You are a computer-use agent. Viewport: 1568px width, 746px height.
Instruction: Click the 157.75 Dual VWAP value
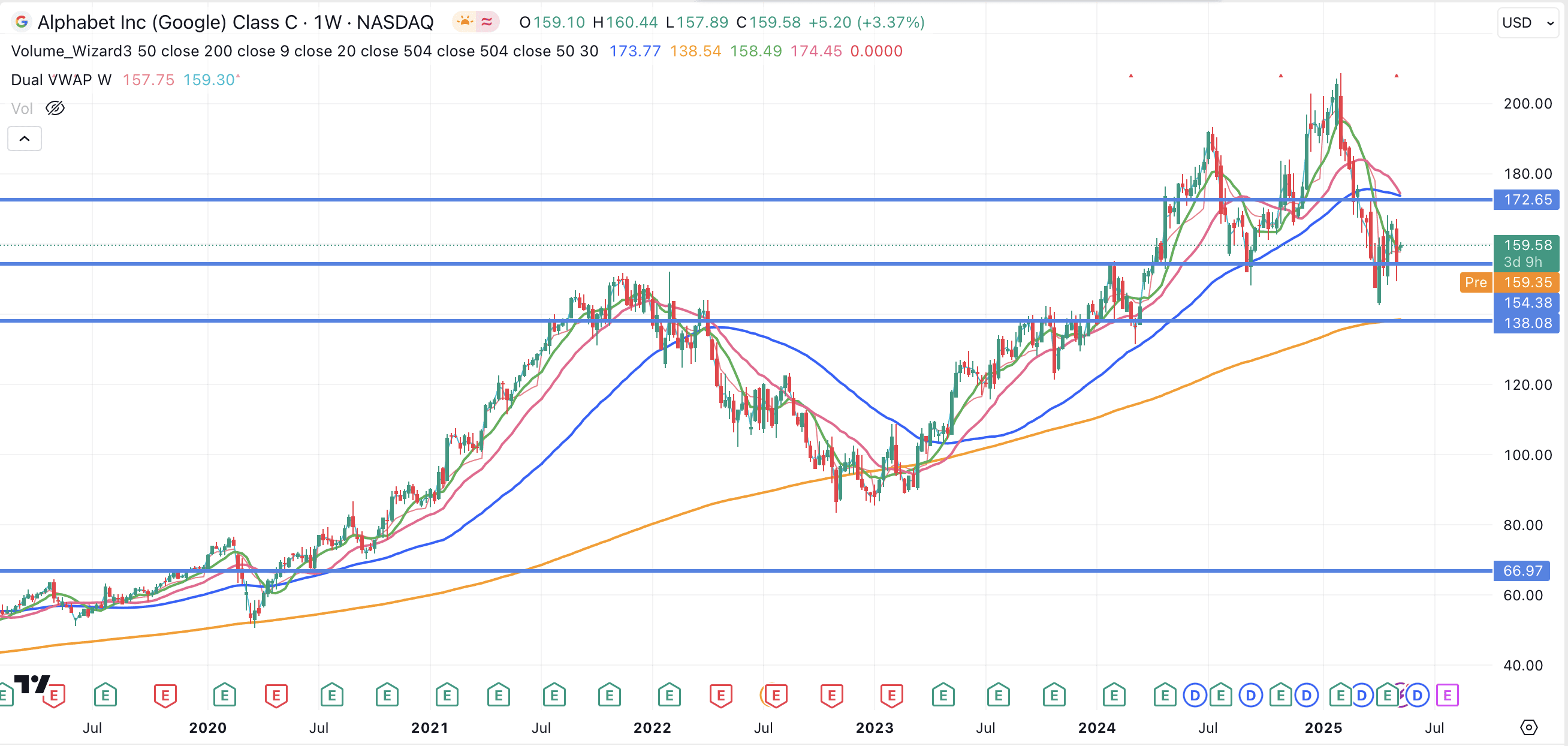coord(149,80)
